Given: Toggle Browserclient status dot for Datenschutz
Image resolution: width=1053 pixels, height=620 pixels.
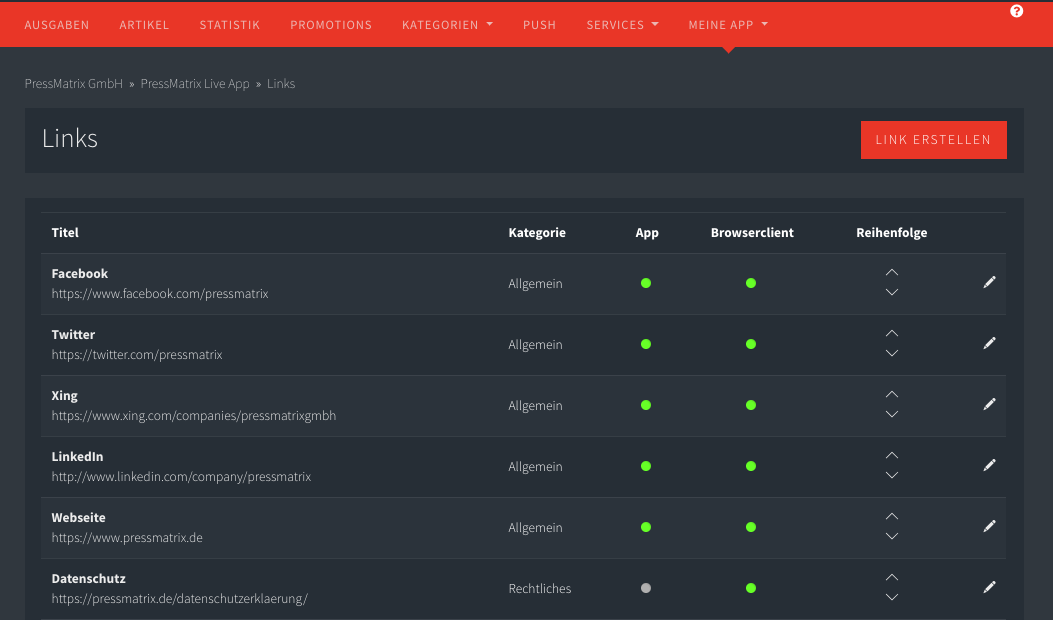Looking at the screenshot, I should click(x=751, y=589).
